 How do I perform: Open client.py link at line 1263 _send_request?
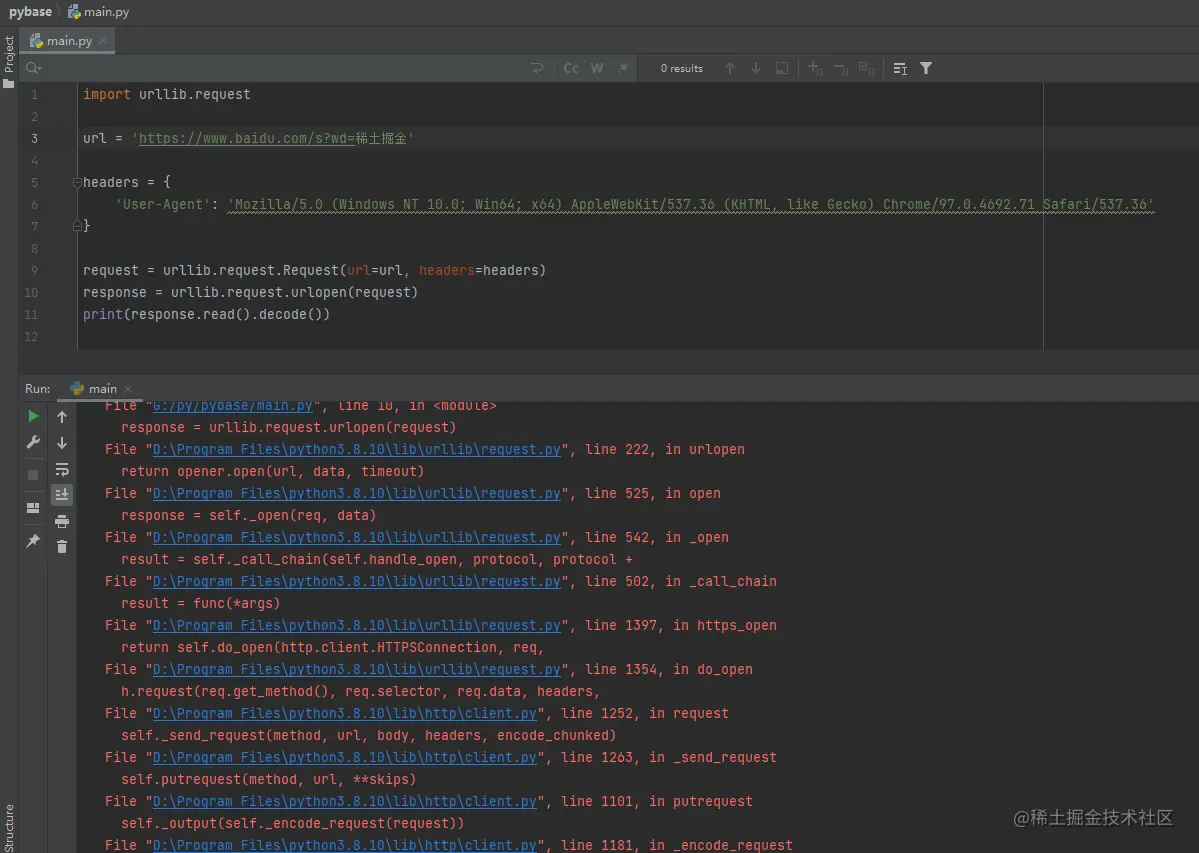pos(345,757)
